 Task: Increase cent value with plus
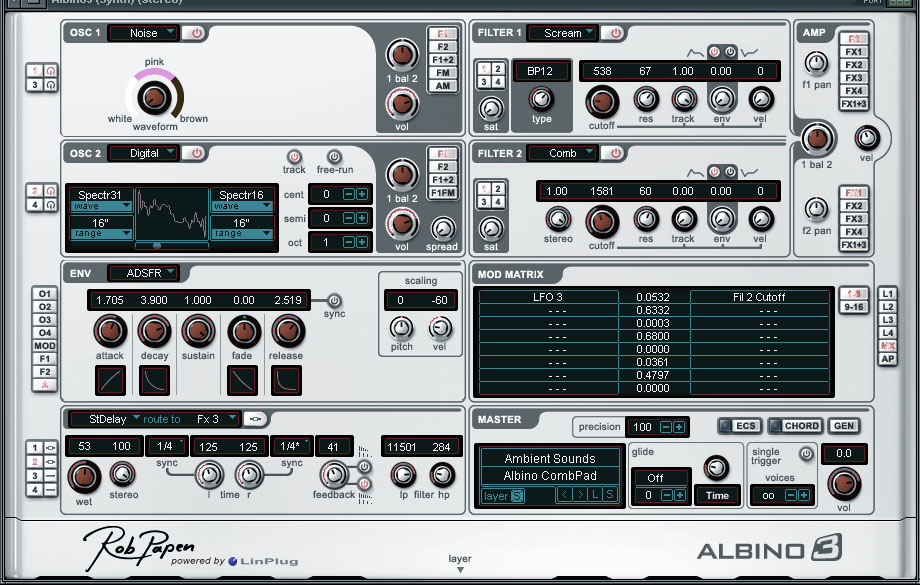(x=362, y=194)
